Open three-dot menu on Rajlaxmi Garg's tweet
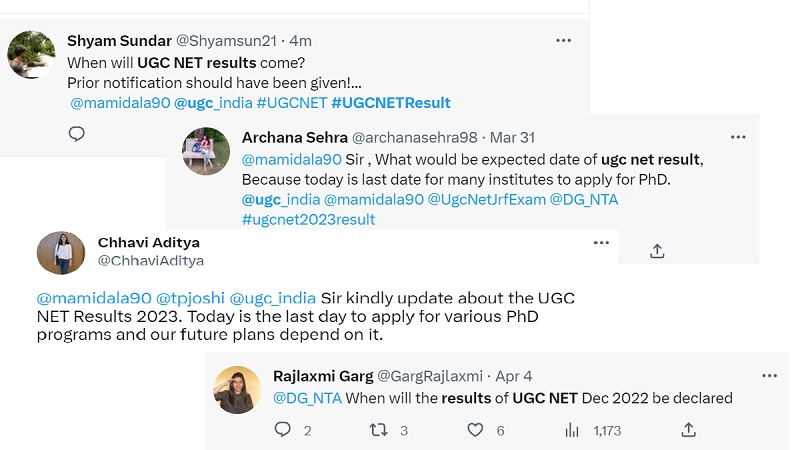 tap(769, 375)
